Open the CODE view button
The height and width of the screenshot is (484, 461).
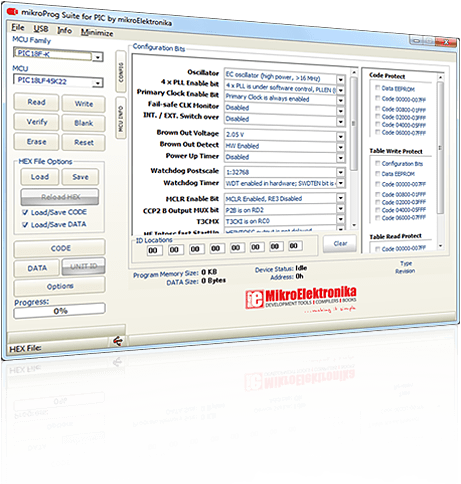click(60, 248)
